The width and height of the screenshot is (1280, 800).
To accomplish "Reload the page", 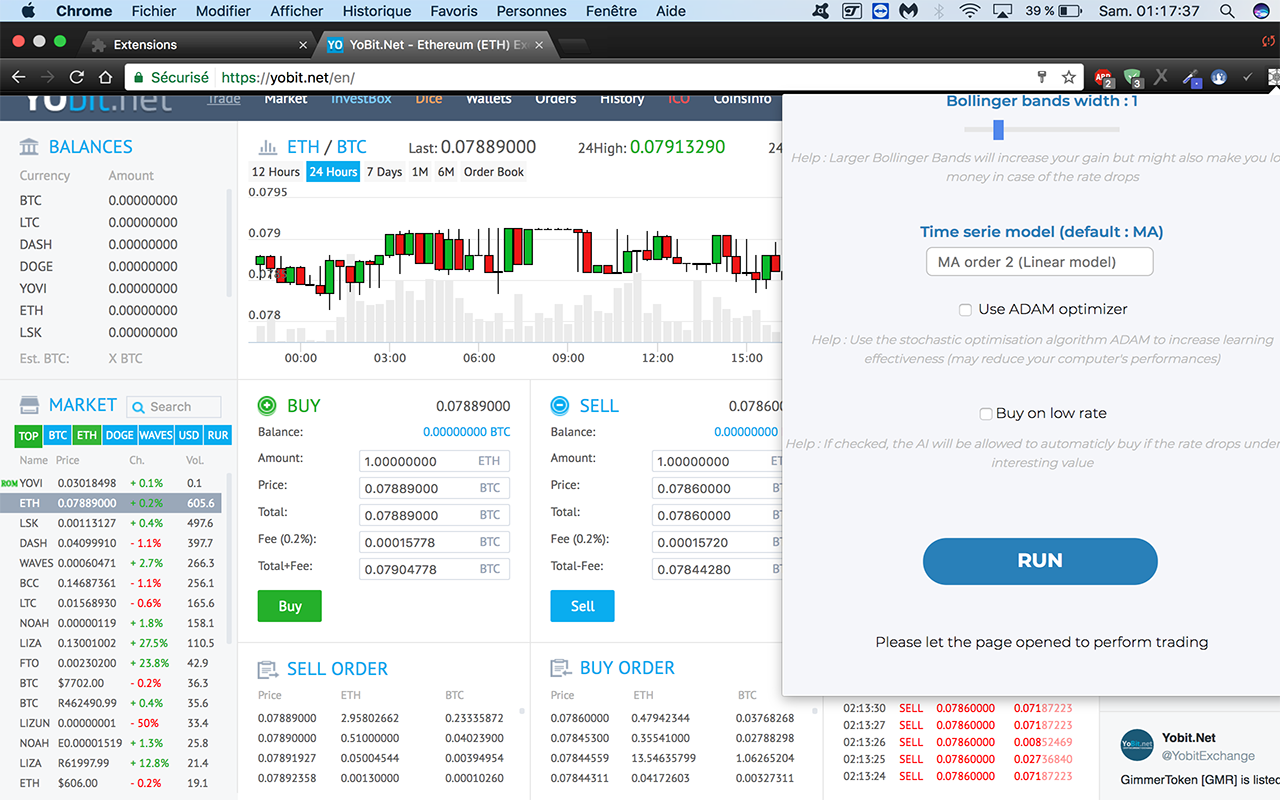I will tap(76, 77).
